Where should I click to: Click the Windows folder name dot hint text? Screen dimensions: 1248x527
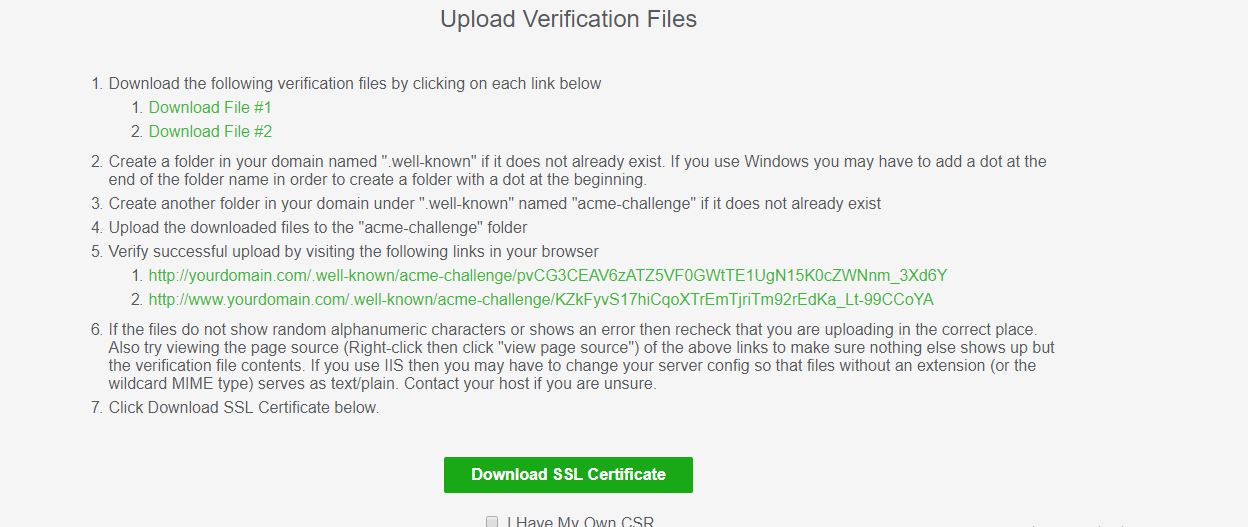click(578, 170)
